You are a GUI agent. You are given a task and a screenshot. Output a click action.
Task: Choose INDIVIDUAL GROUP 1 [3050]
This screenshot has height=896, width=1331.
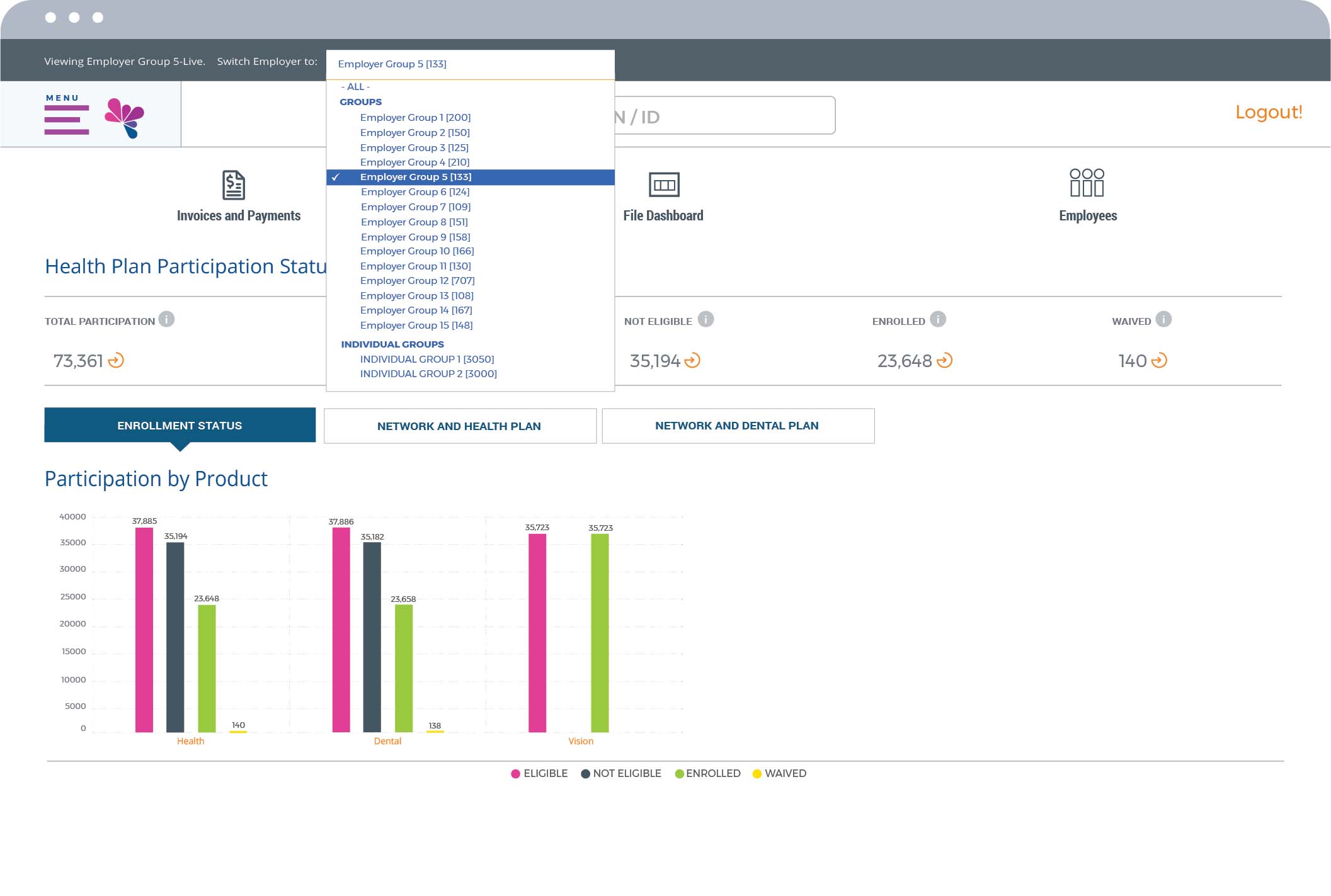[x=426, y=359]
